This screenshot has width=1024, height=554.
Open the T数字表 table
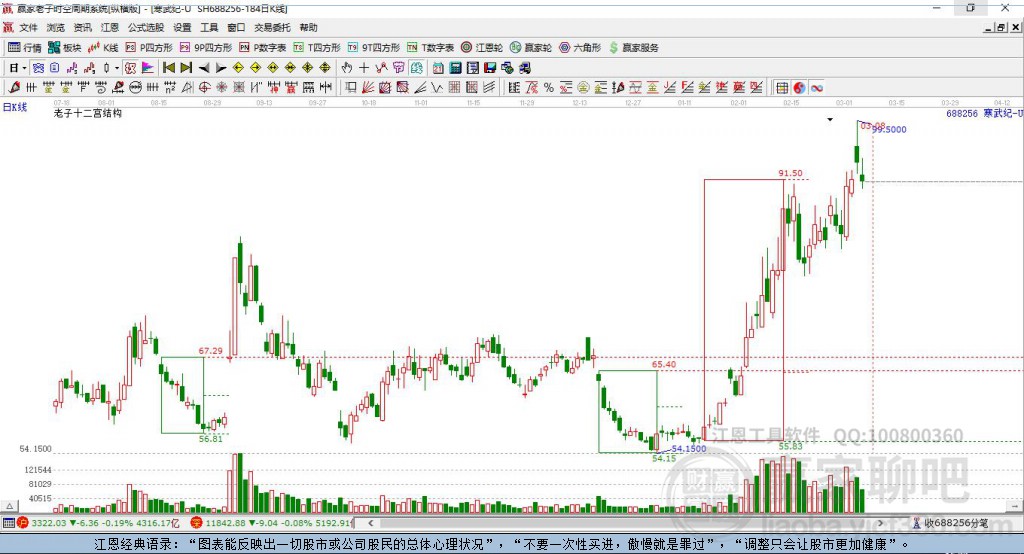pos(430,48)
